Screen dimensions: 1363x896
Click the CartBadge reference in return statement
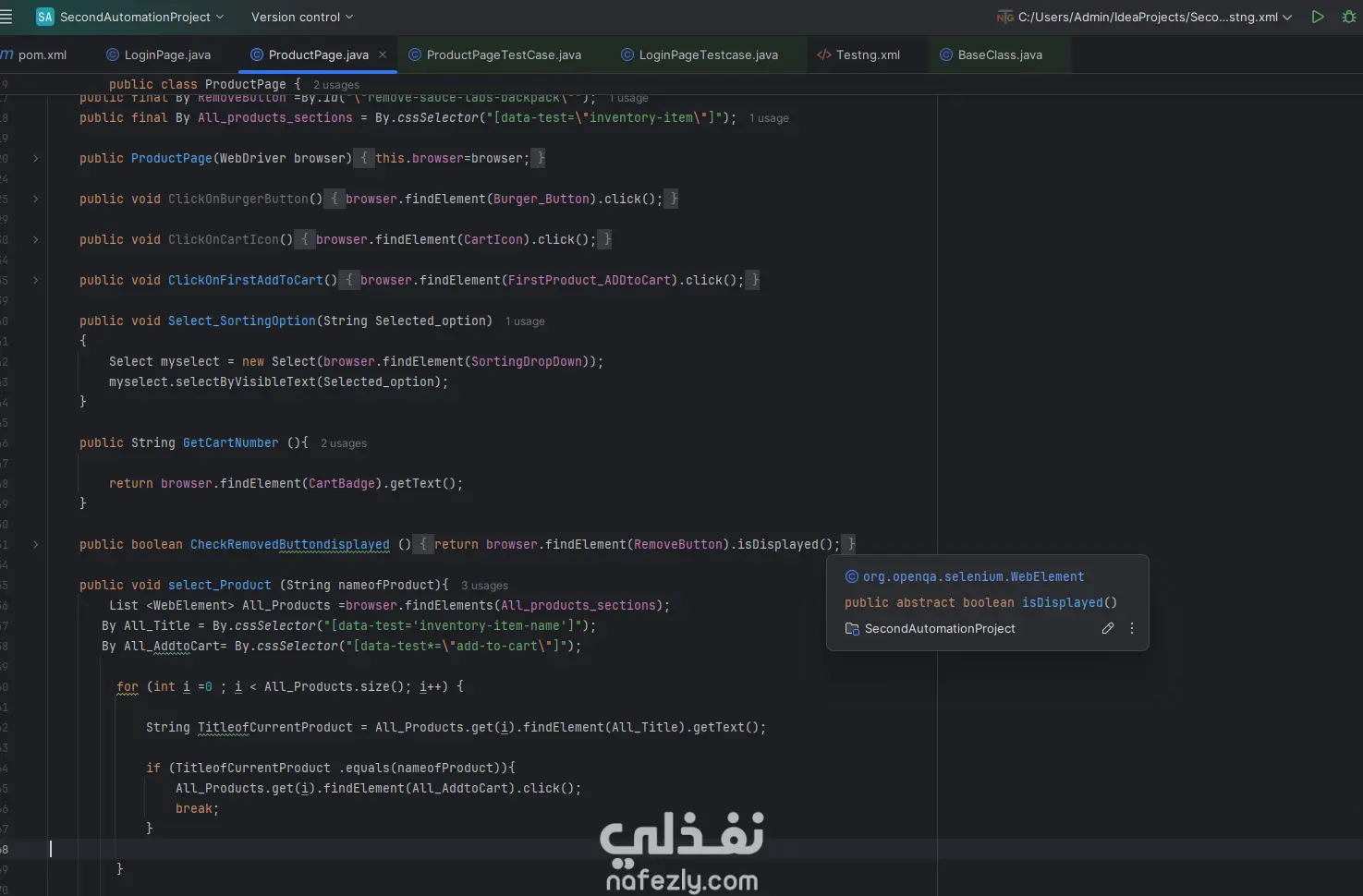[341, 483]
